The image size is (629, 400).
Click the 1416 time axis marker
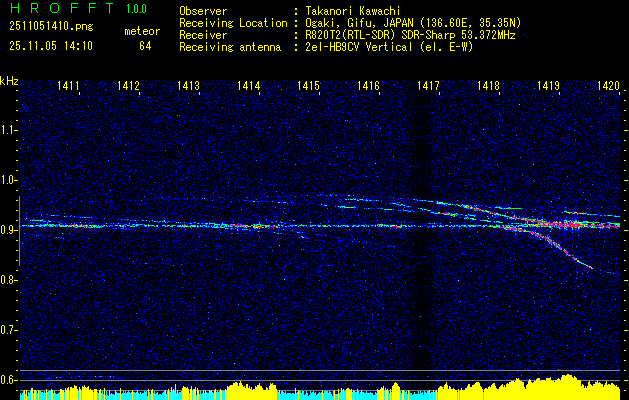point(368,86)
